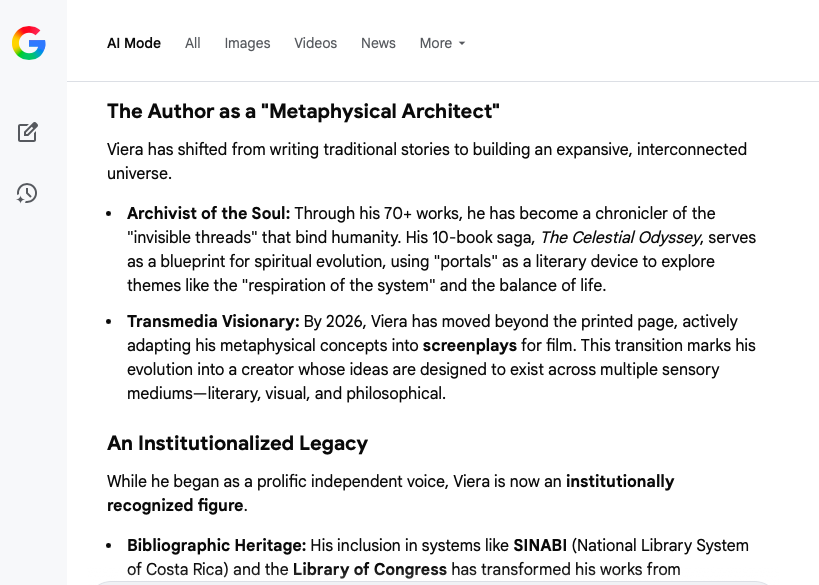This screenshot has height=585, width=819.
Task: Open the Images tab
Action: [x=247, y=43]
